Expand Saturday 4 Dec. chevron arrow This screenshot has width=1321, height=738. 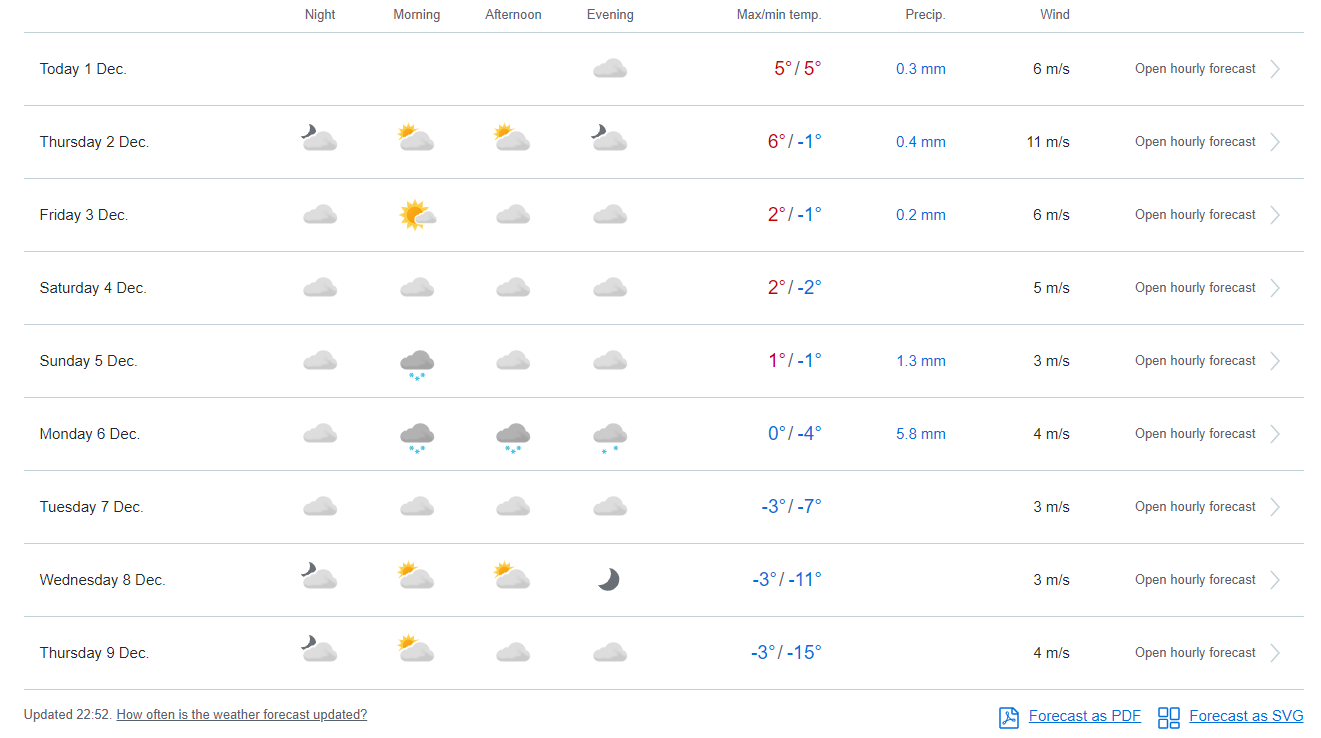point(1275,288)
